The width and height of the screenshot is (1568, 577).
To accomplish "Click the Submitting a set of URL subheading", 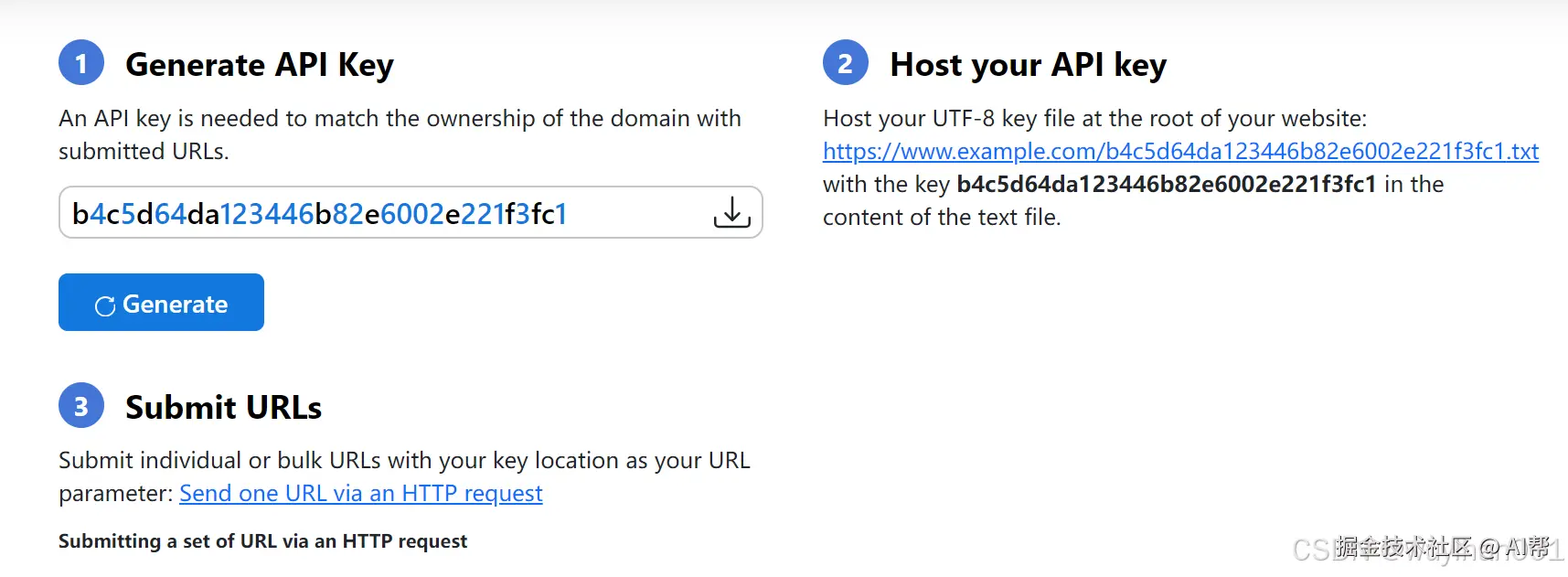I will [262, 540].
